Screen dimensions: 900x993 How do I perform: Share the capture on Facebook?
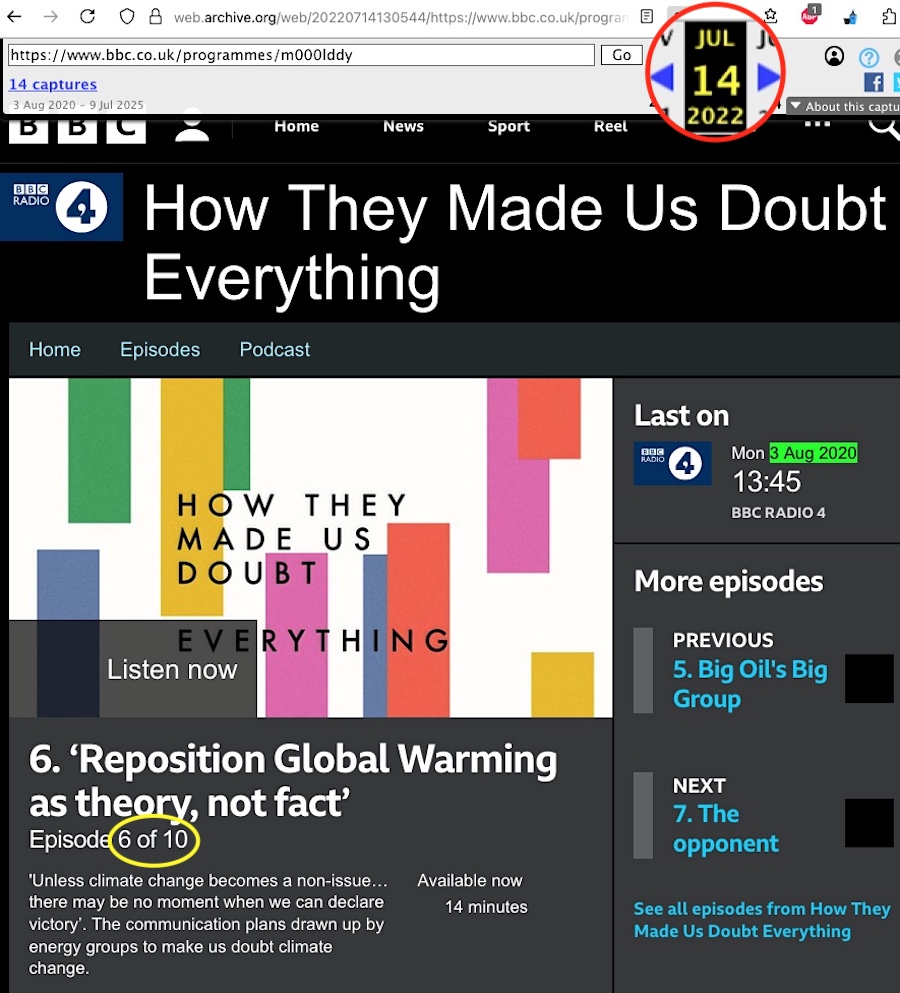(x=873, y=82)
